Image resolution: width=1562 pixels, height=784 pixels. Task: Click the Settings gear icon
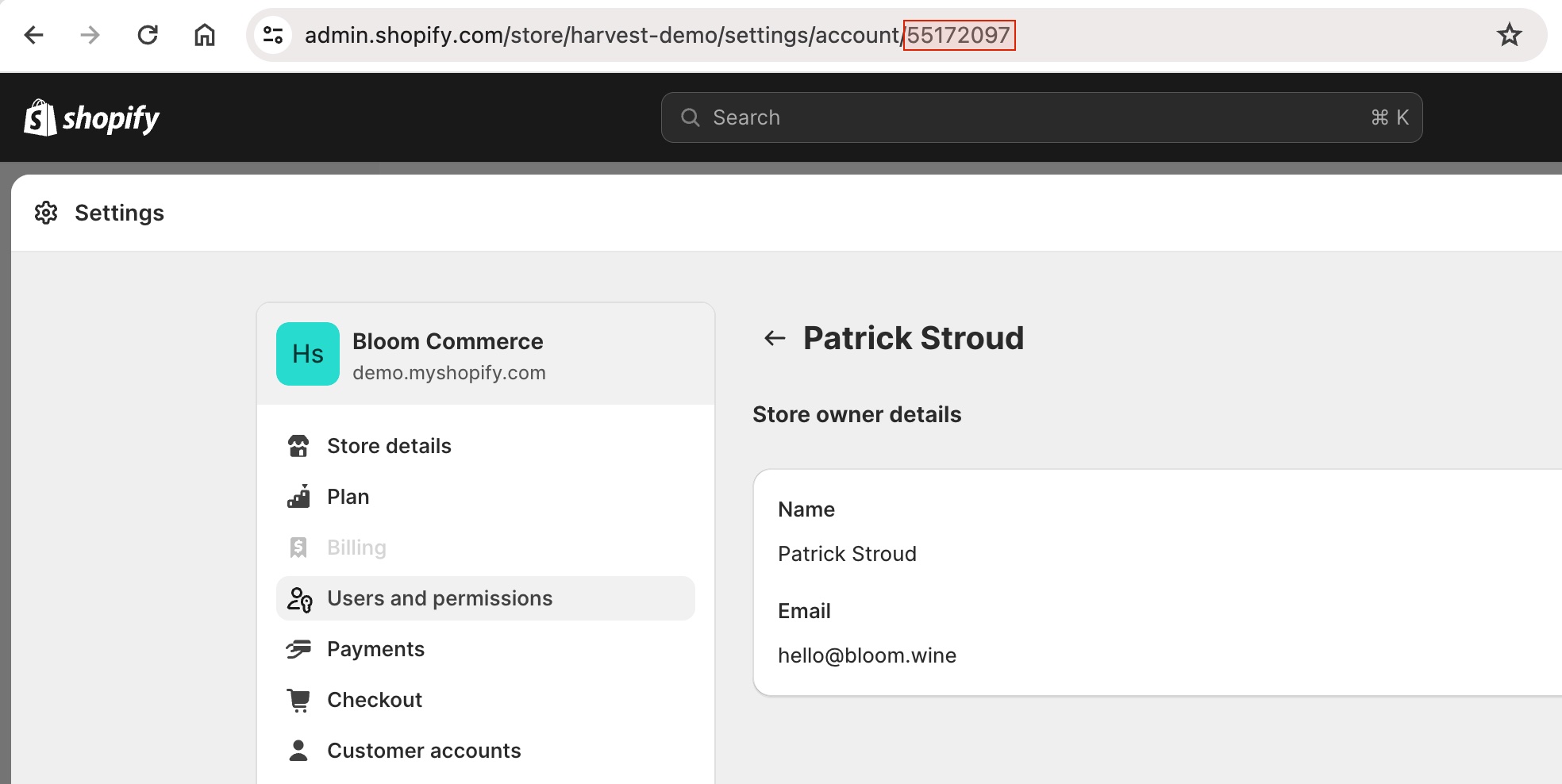tap(46, 213)
